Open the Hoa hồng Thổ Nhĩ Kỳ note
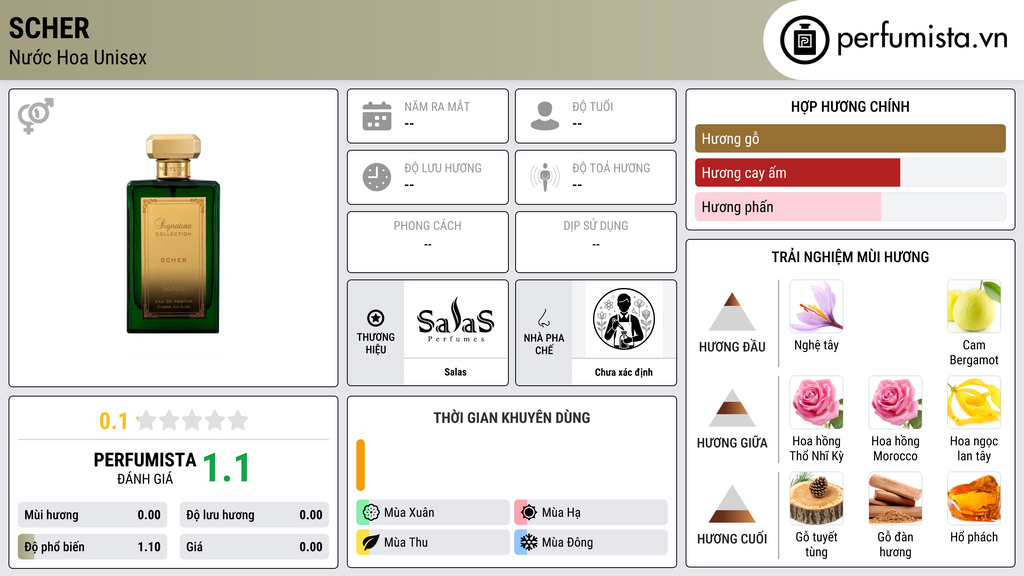The height and width of the screenshot is (576, 1024). (816, 402)
